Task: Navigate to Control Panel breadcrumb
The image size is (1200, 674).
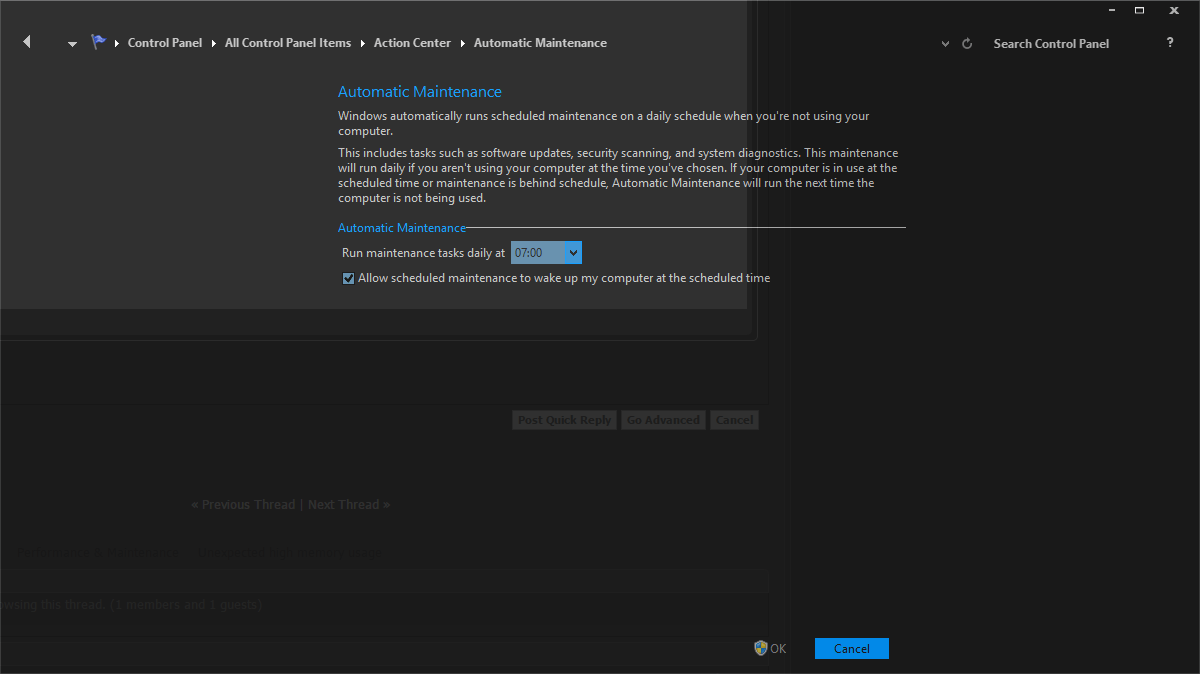Action: tap(165, 43)
